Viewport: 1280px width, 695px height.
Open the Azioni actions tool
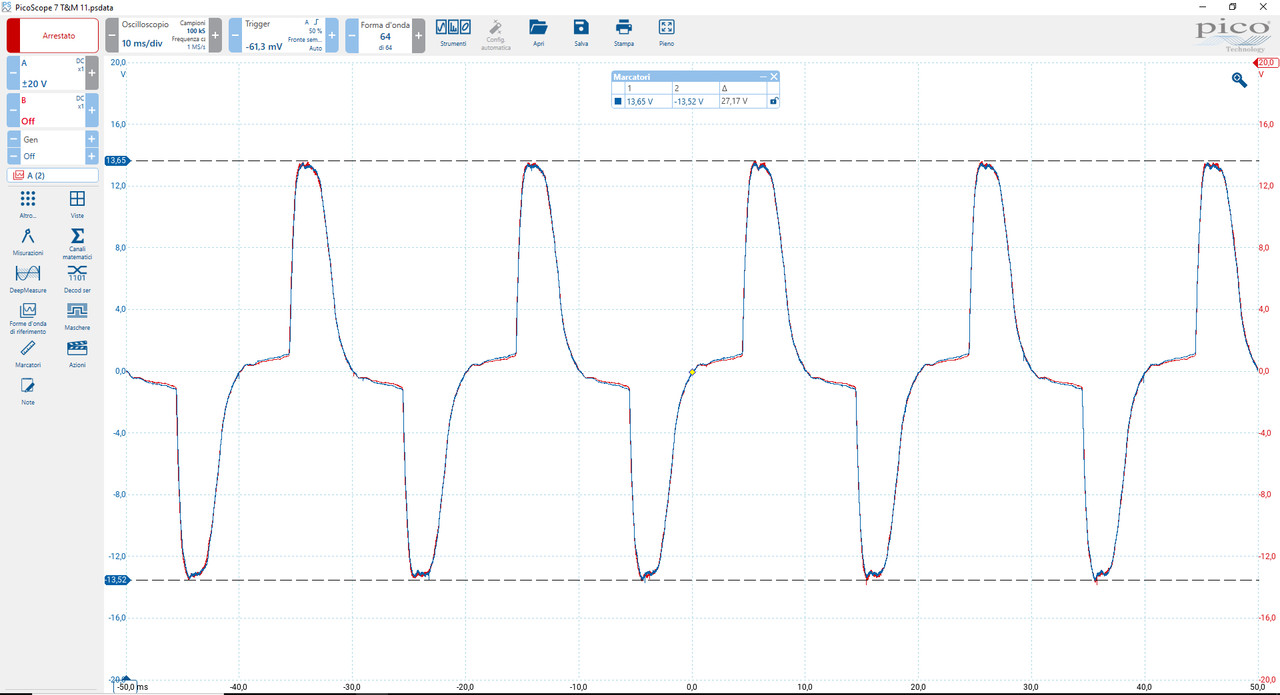tap(77, 355)
